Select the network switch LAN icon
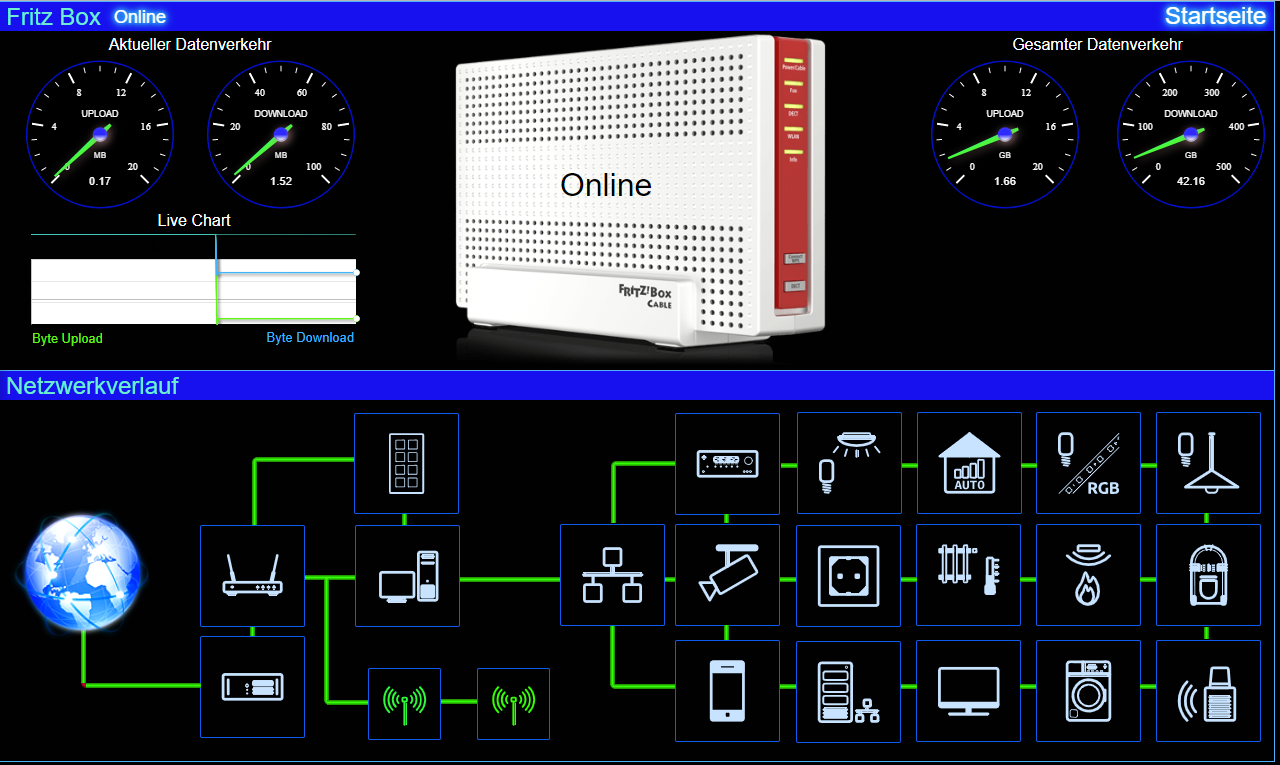Viewport: 1280px width, 765px height. point(612,576)
